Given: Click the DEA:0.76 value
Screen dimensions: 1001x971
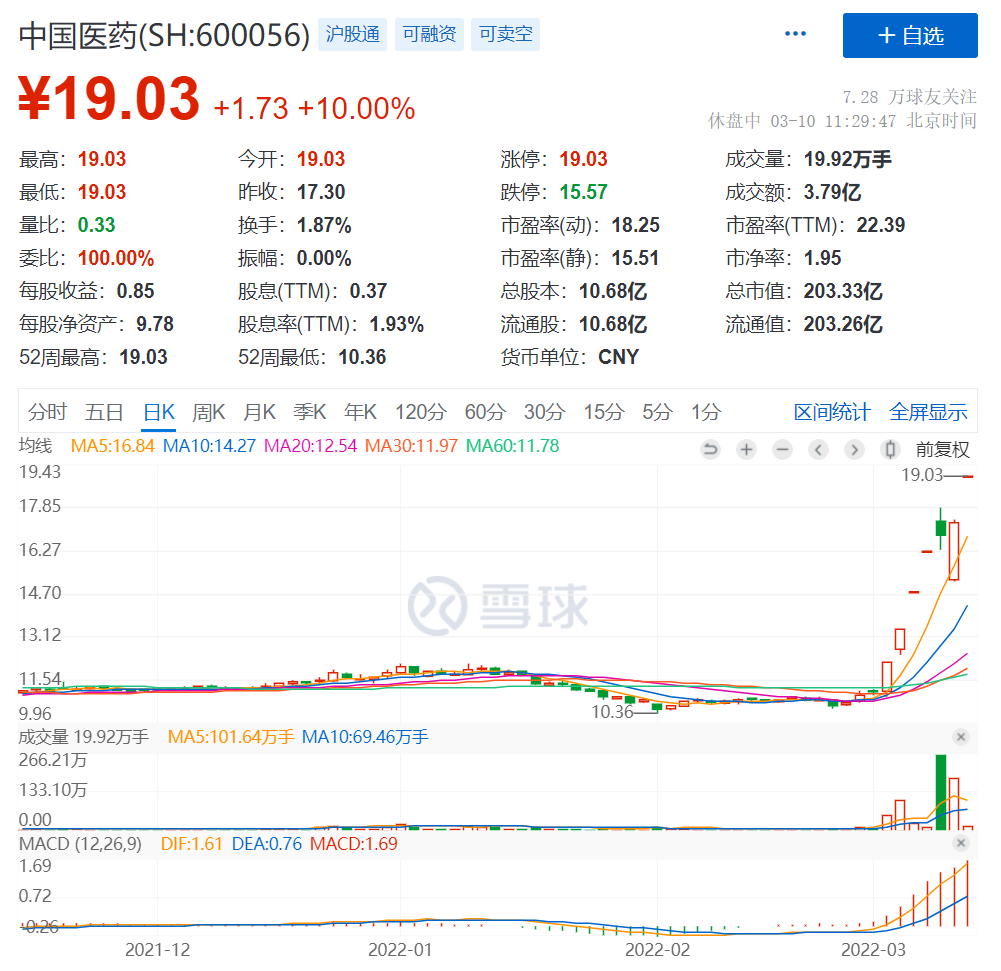Looking at the screenshot, I should pyautogui.click(x=266, y=844).
